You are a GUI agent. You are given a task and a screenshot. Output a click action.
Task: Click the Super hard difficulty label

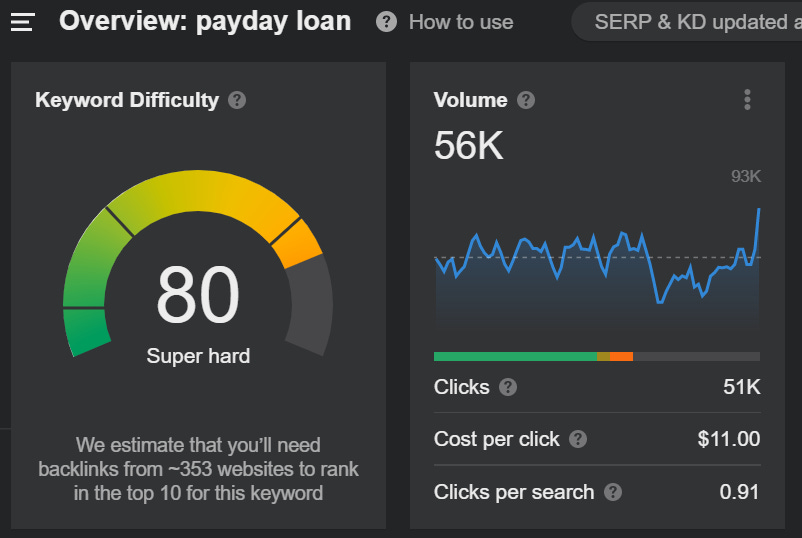[x=198, y=356]
